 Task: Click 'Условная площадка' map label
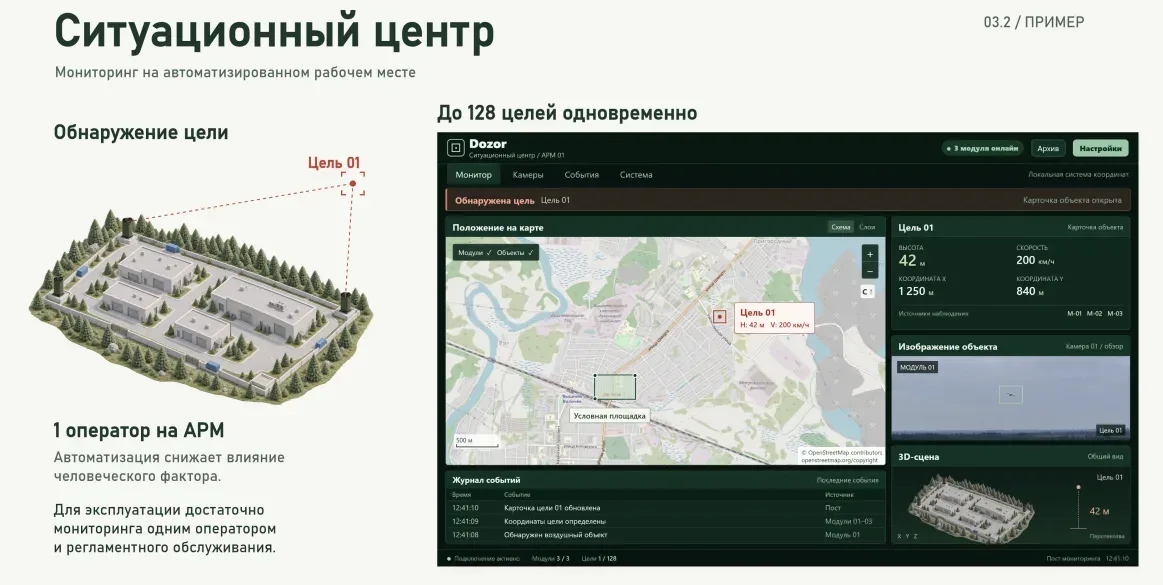point(609,416)
